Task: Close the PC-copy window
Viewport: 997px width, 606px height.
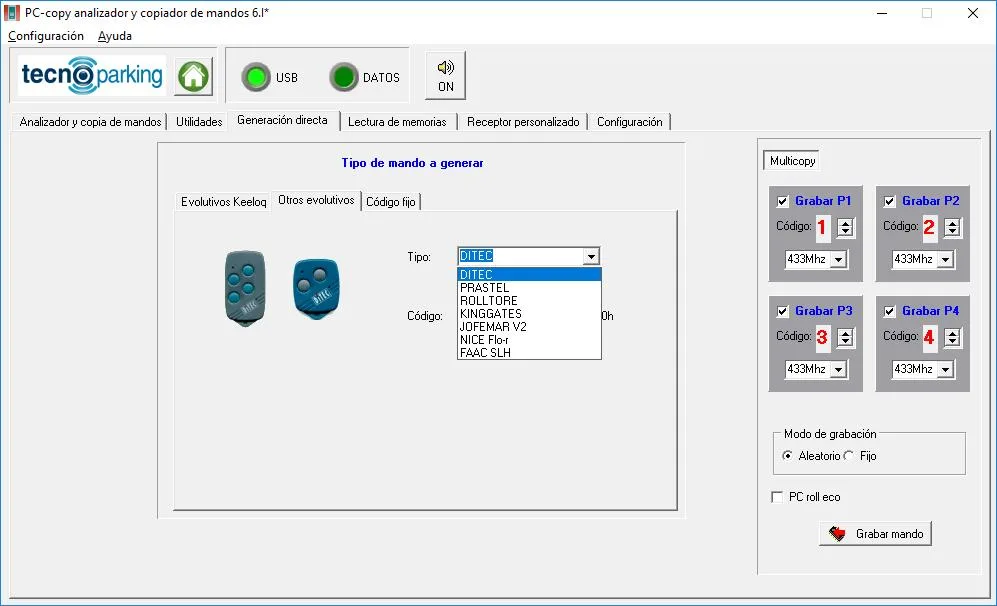Action: 973,13
